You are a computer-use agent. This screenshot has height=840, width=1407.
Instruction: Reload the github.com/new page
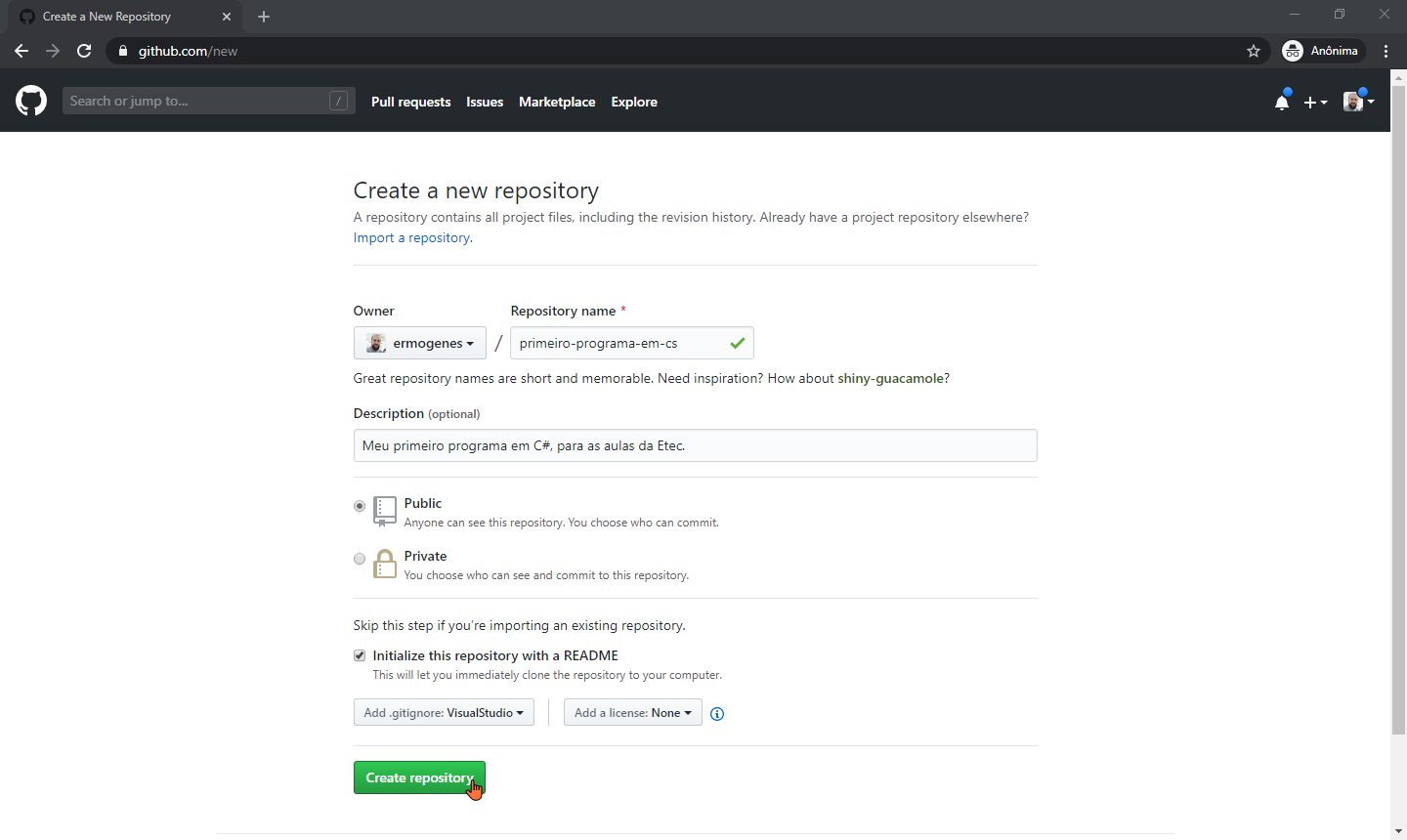pos(84,51)
